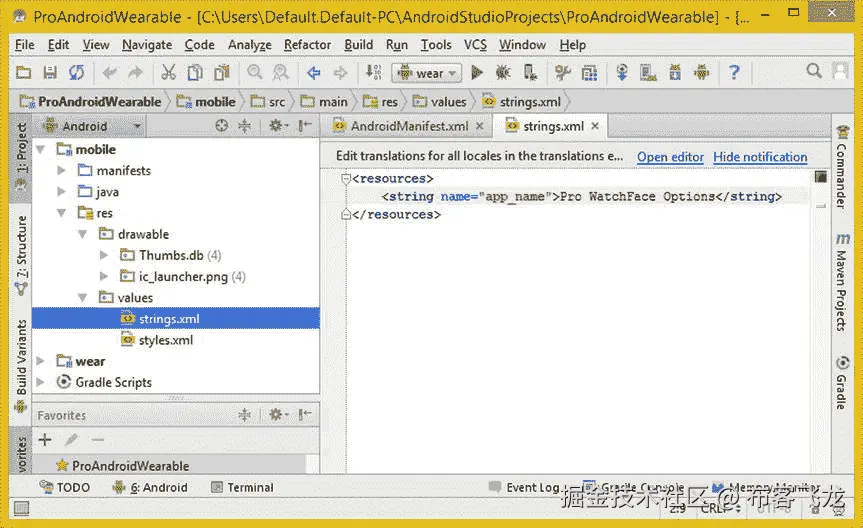Toggle the Commander side panel
Image resolution: width=863 pixels, height=528 pixels.
(x=842, y=167)
